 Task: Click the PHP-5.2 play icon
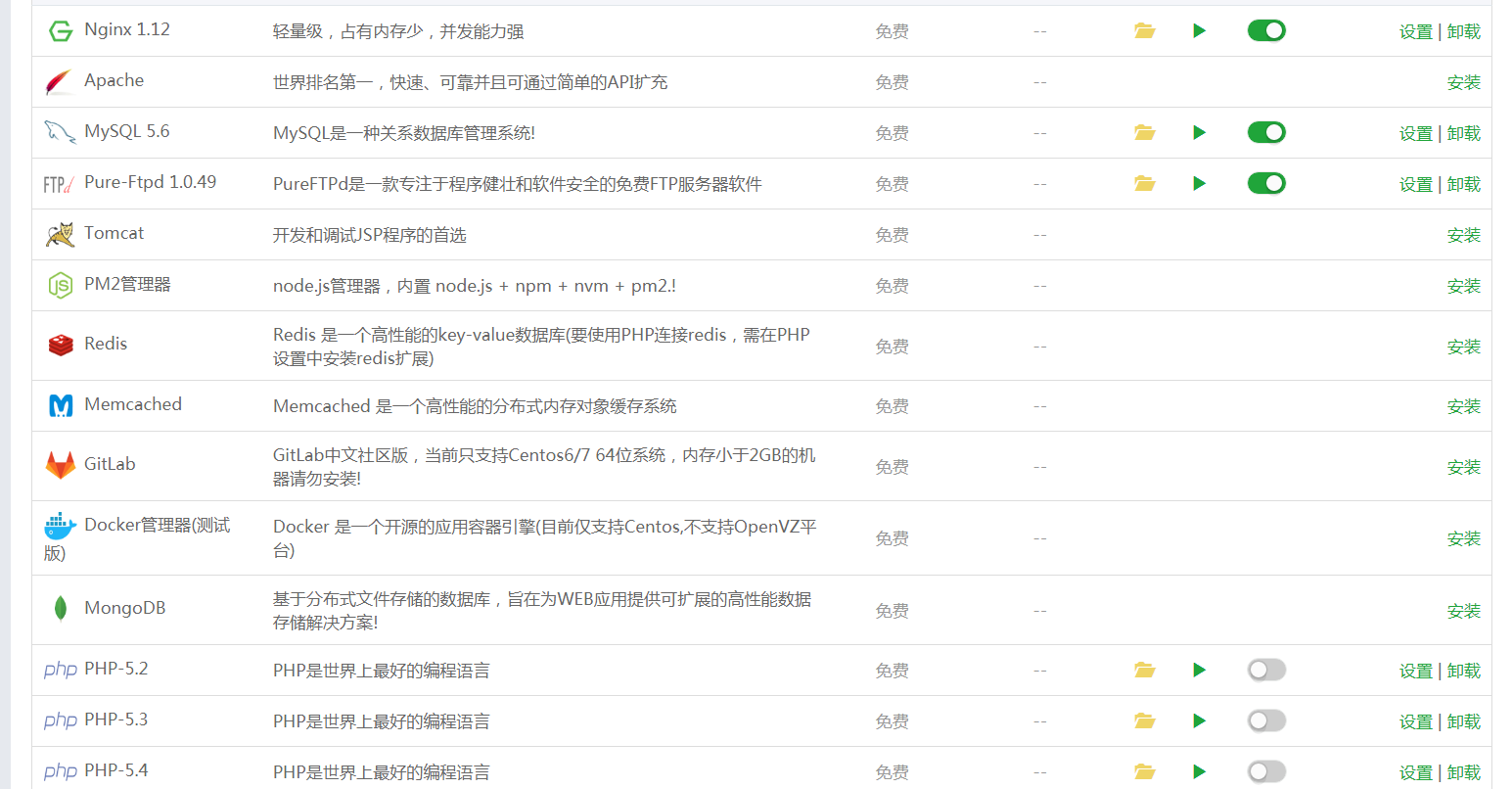pos(1200,671)
